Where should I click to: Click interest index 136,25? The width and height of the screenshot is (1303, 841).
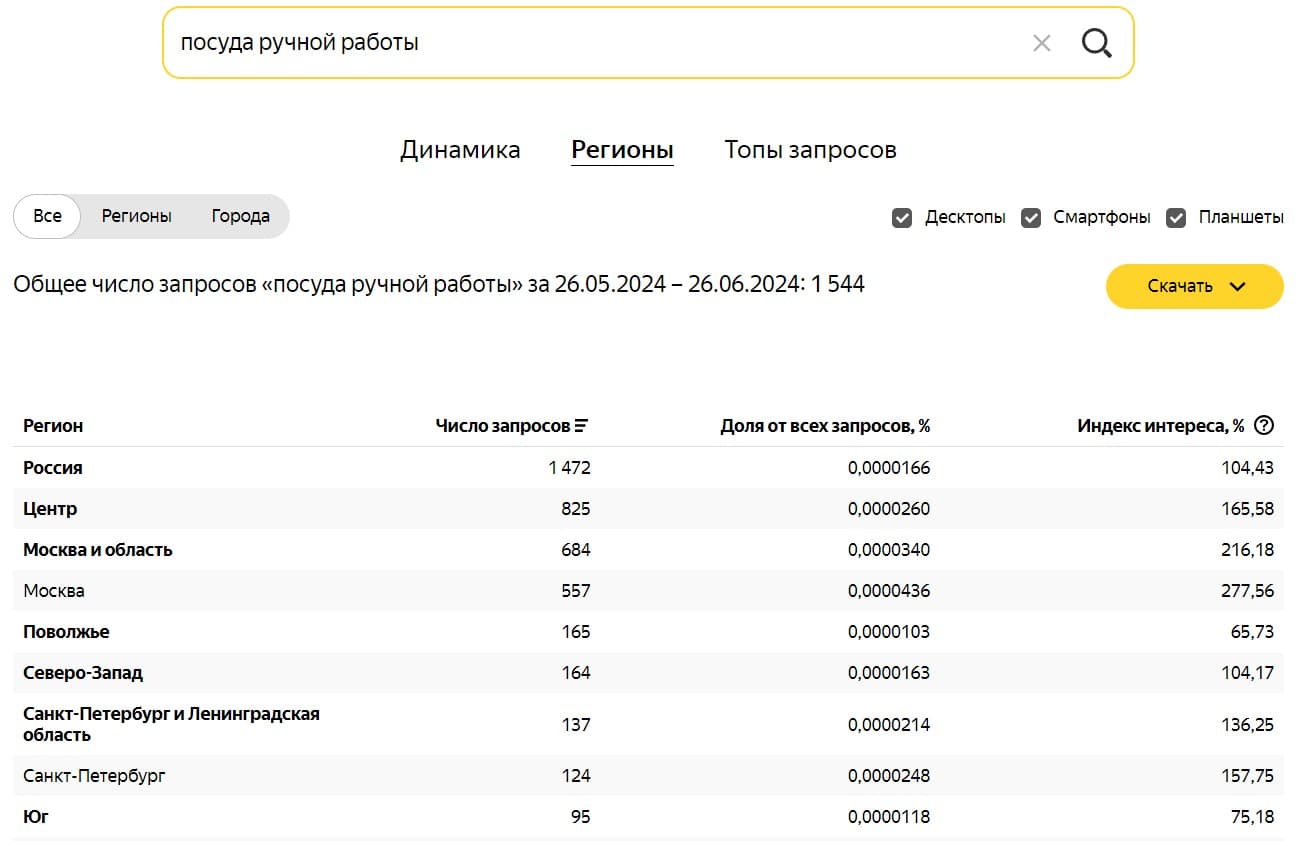click(x=1248, y=724)
